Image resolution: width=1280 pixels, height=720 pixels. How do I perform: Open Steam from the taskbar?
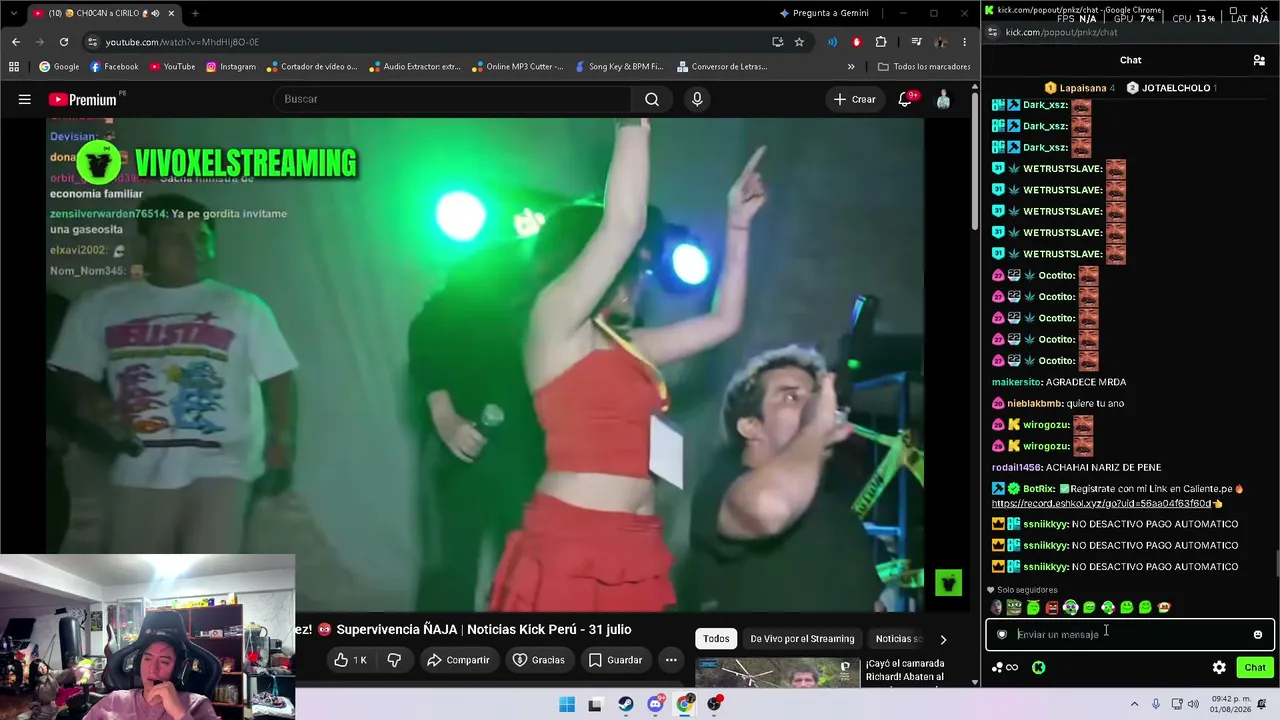pyautogui.click(x=626, y=704)
